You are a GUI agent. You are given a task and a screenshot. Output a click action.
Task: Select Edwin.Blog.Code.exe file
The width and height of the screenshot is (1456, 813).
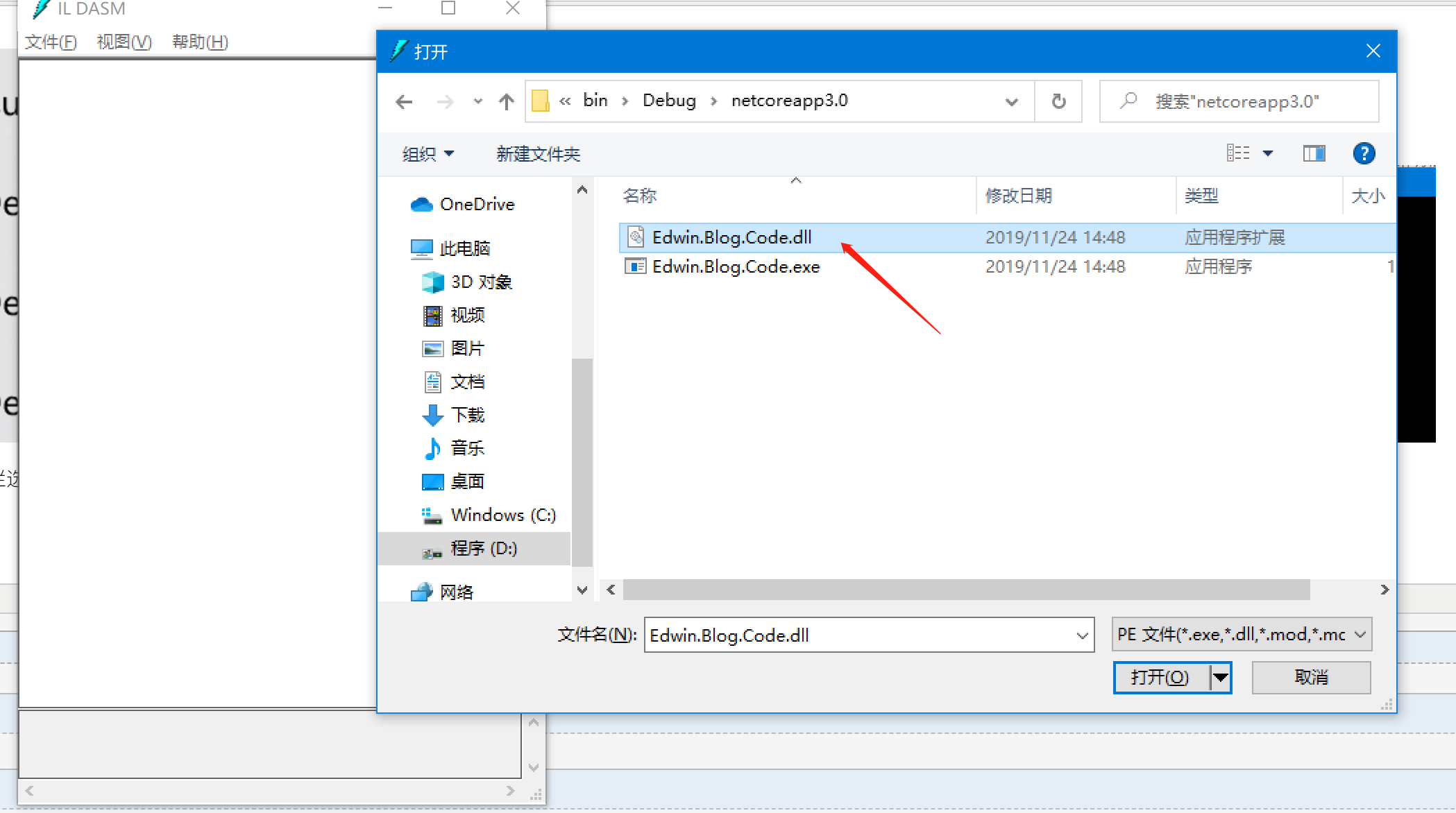(735, 265)
